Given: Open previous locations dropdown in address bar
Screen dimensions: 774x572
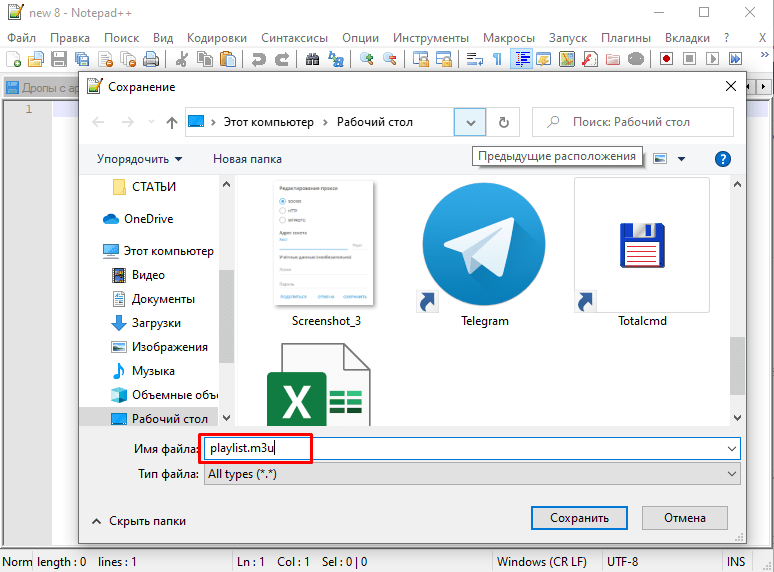Looking at the screenshot, I should pyautogui.click(x=470, y=122).
